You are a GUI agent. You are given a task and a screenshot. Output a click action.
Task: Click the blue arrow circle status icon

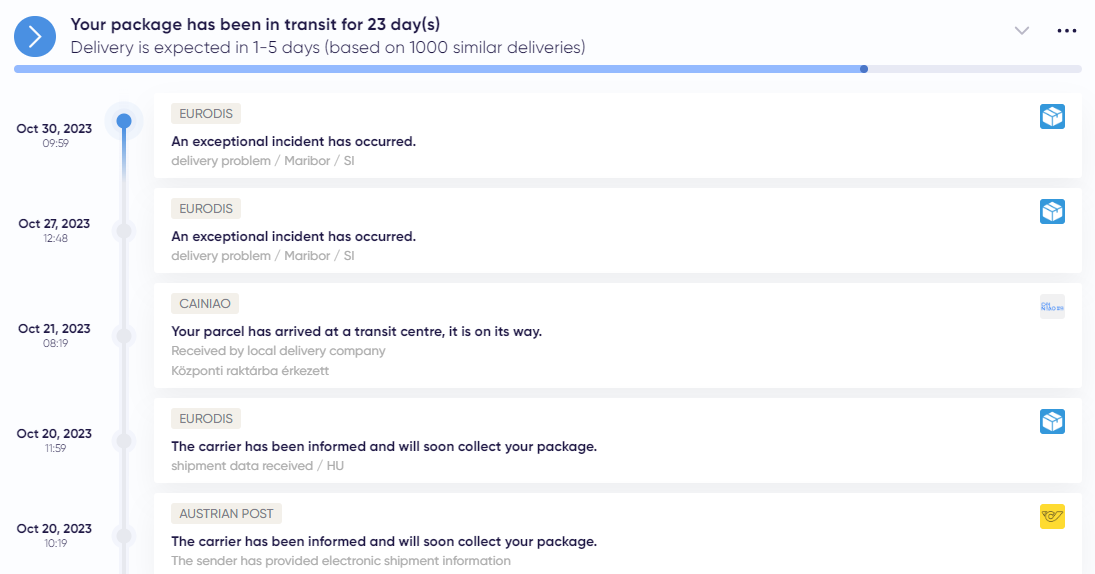tap(35, 36)
